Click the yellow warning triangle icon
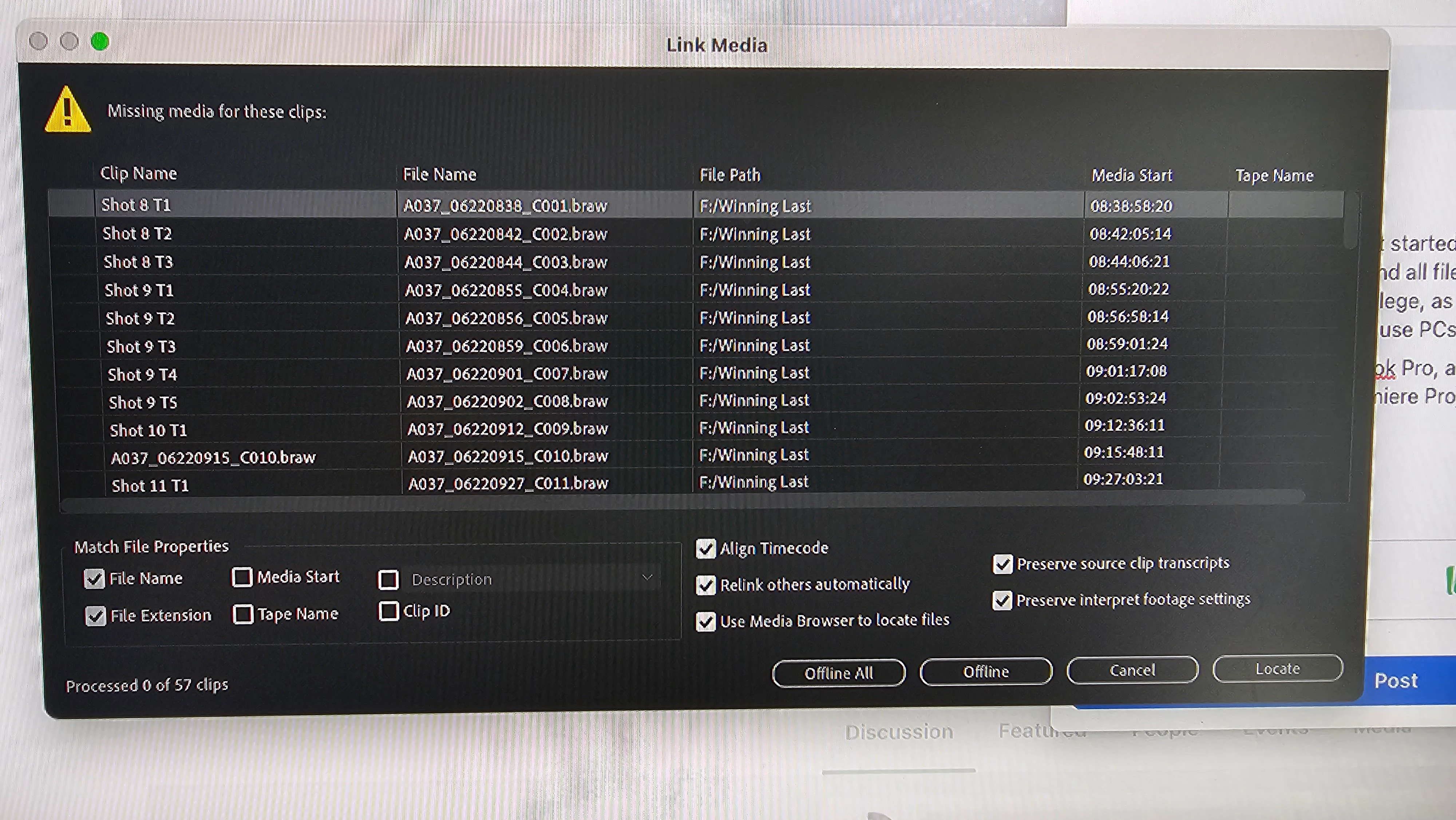The width and height of the screenshot is (1456, 820). (x=67, y=111)
